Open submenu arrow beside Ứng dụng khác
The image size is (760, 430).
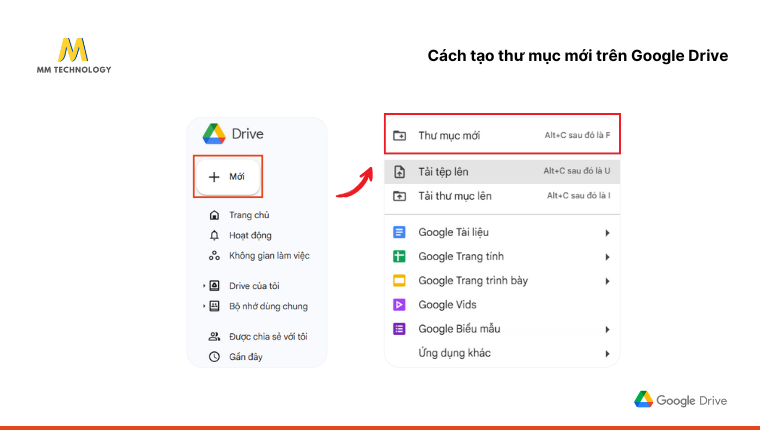[x=607, y=354]
